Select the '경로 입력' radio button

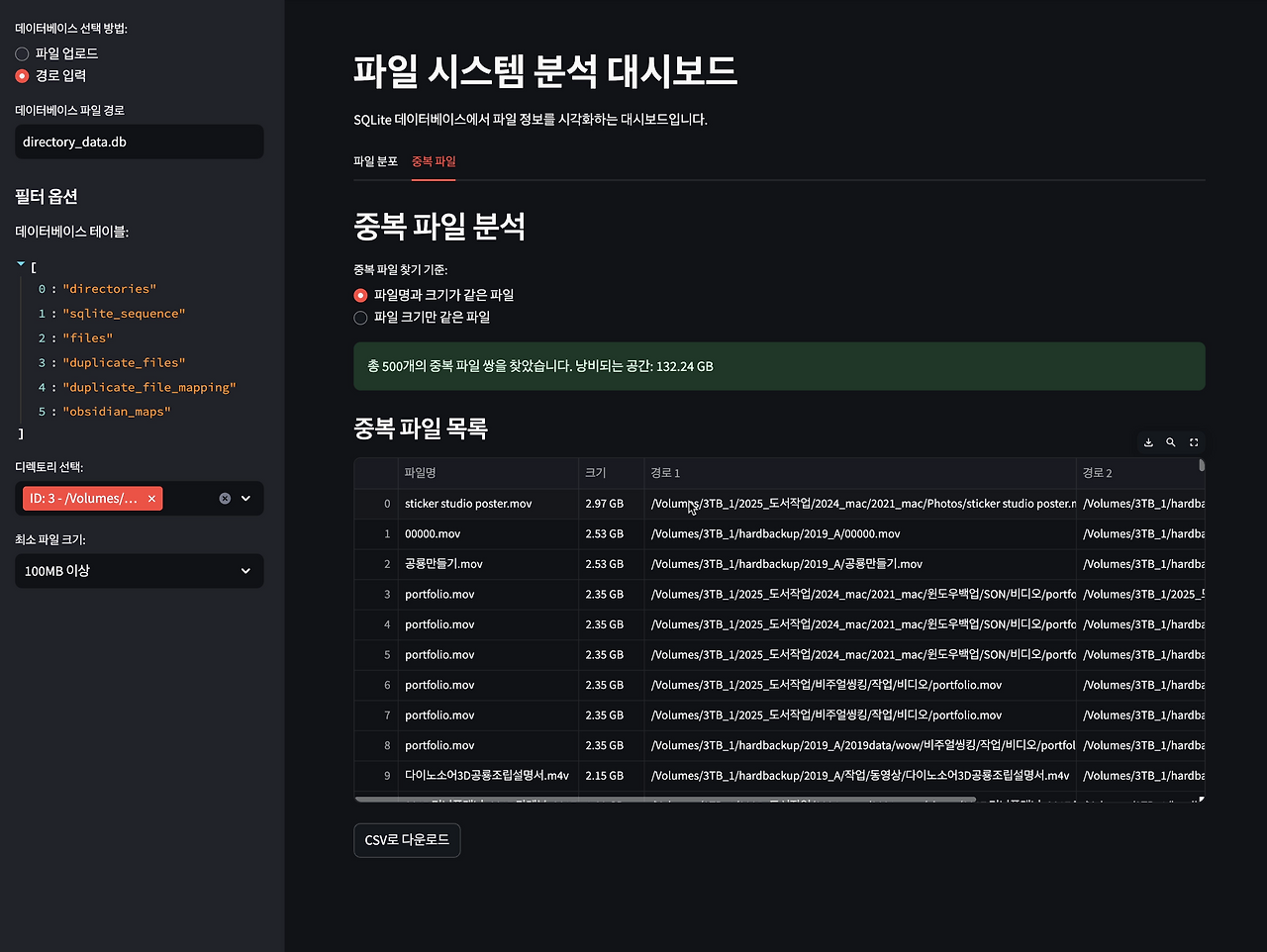[22, 75]
